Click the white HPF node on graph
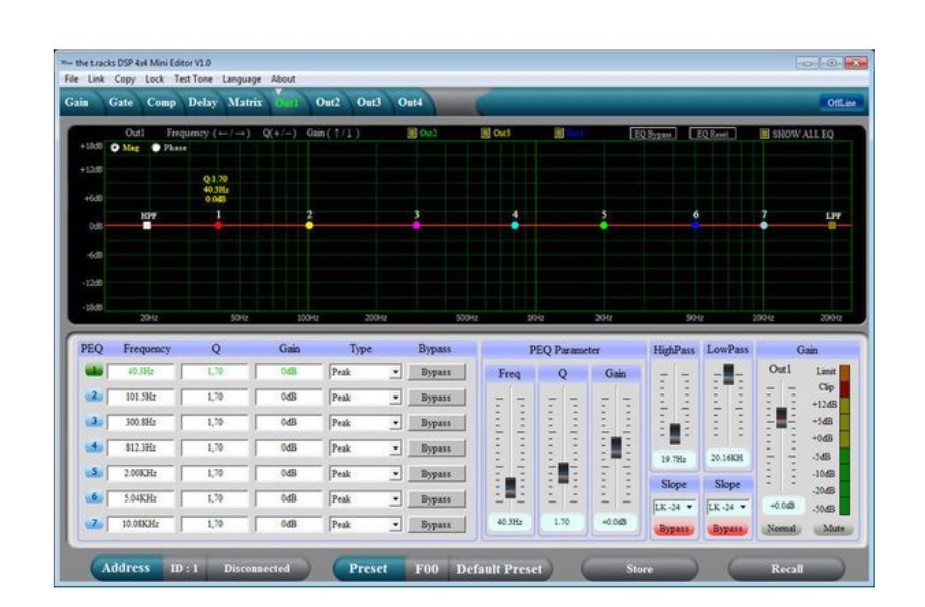 [x=148, y=226]
